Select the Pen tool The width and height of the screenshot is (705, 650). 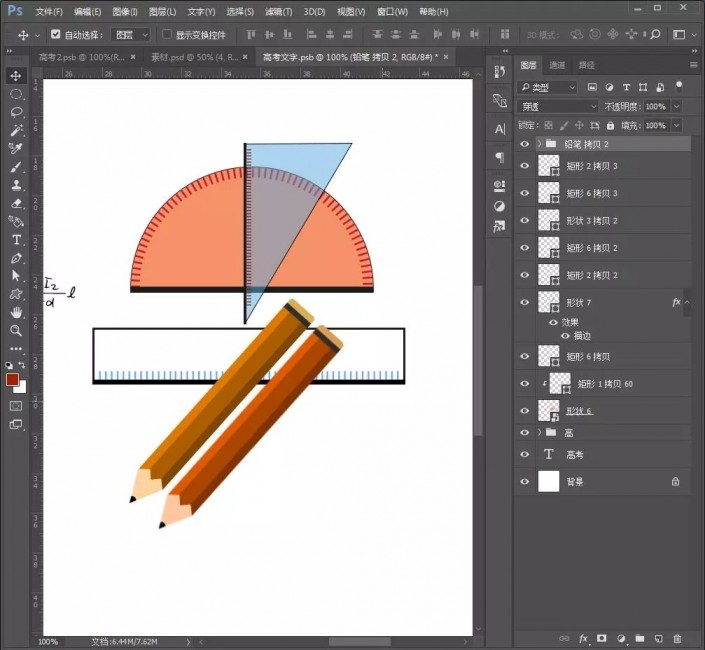point(16,258)
